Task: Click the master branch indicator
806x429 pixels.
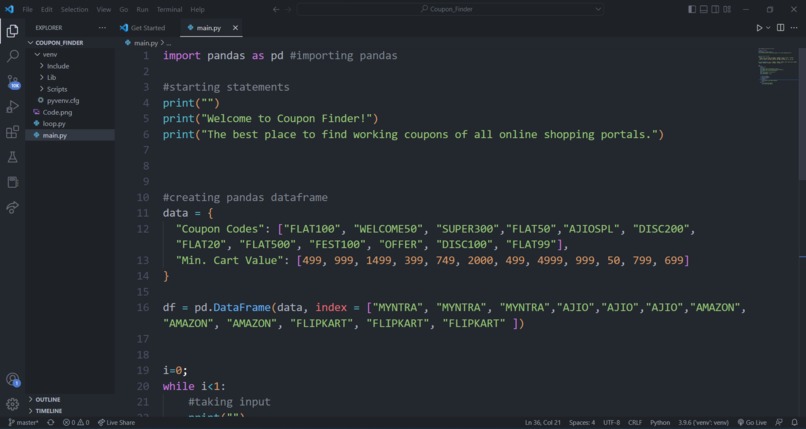Action: [24, 422]
